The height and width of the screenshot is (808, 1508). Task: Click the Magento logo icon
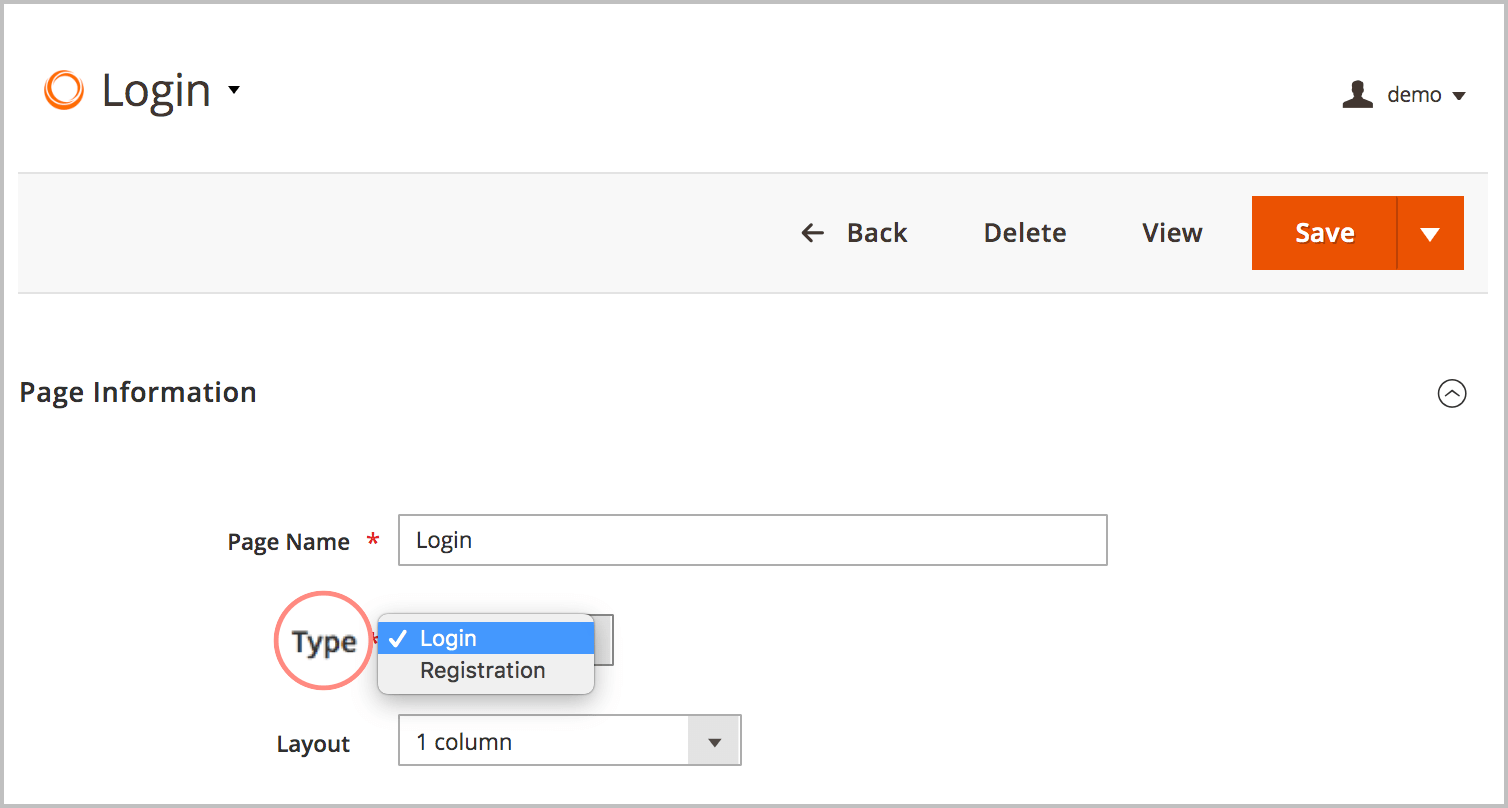coord(63,90)
